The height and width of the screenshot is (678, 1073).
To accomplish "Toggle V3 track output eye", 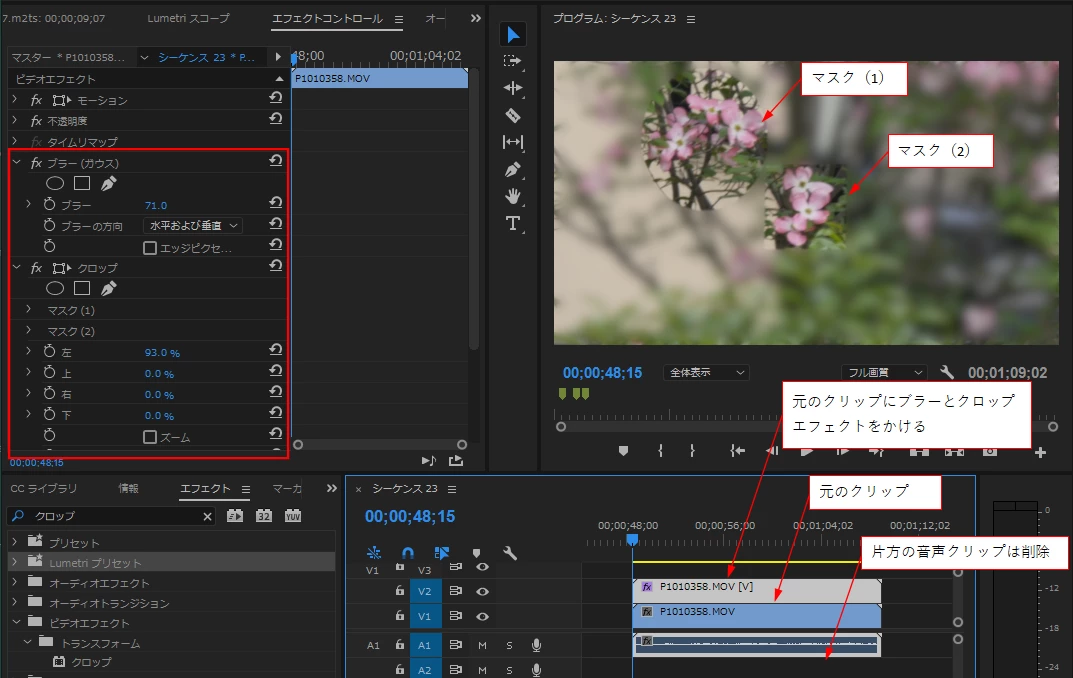I will tap(482, 567).
